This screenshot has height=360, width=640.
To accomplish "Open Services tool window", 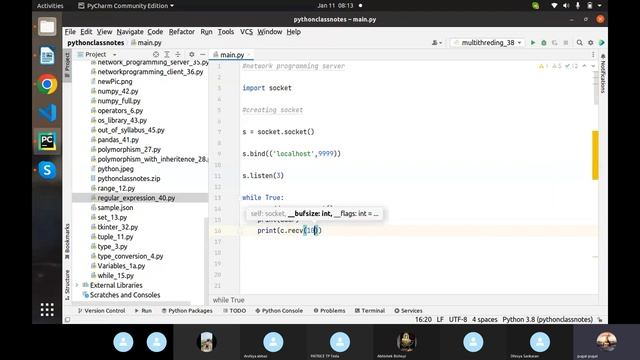I will click(x=408, y=311).
